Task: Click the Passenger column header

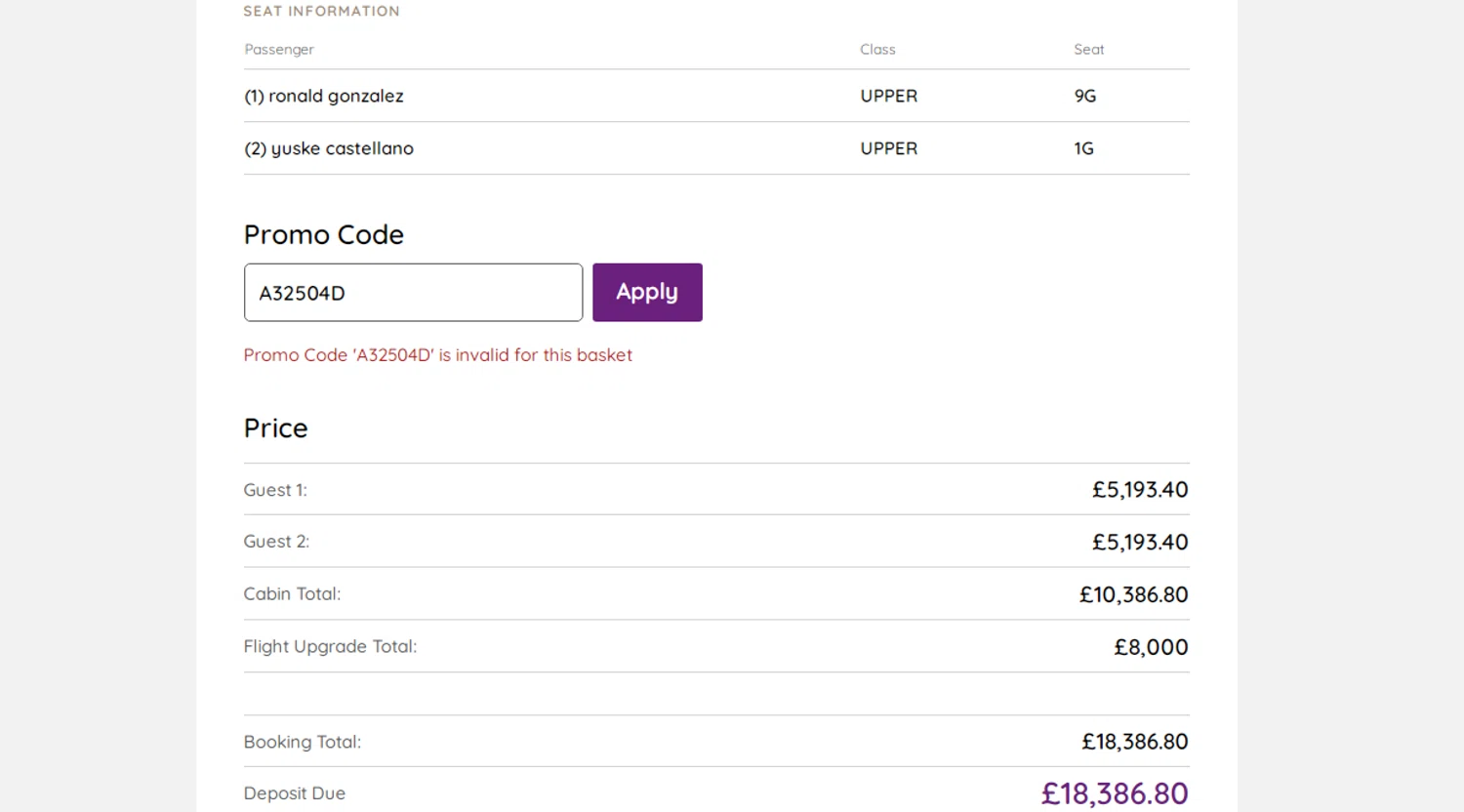Action: [x=279, y=50]
